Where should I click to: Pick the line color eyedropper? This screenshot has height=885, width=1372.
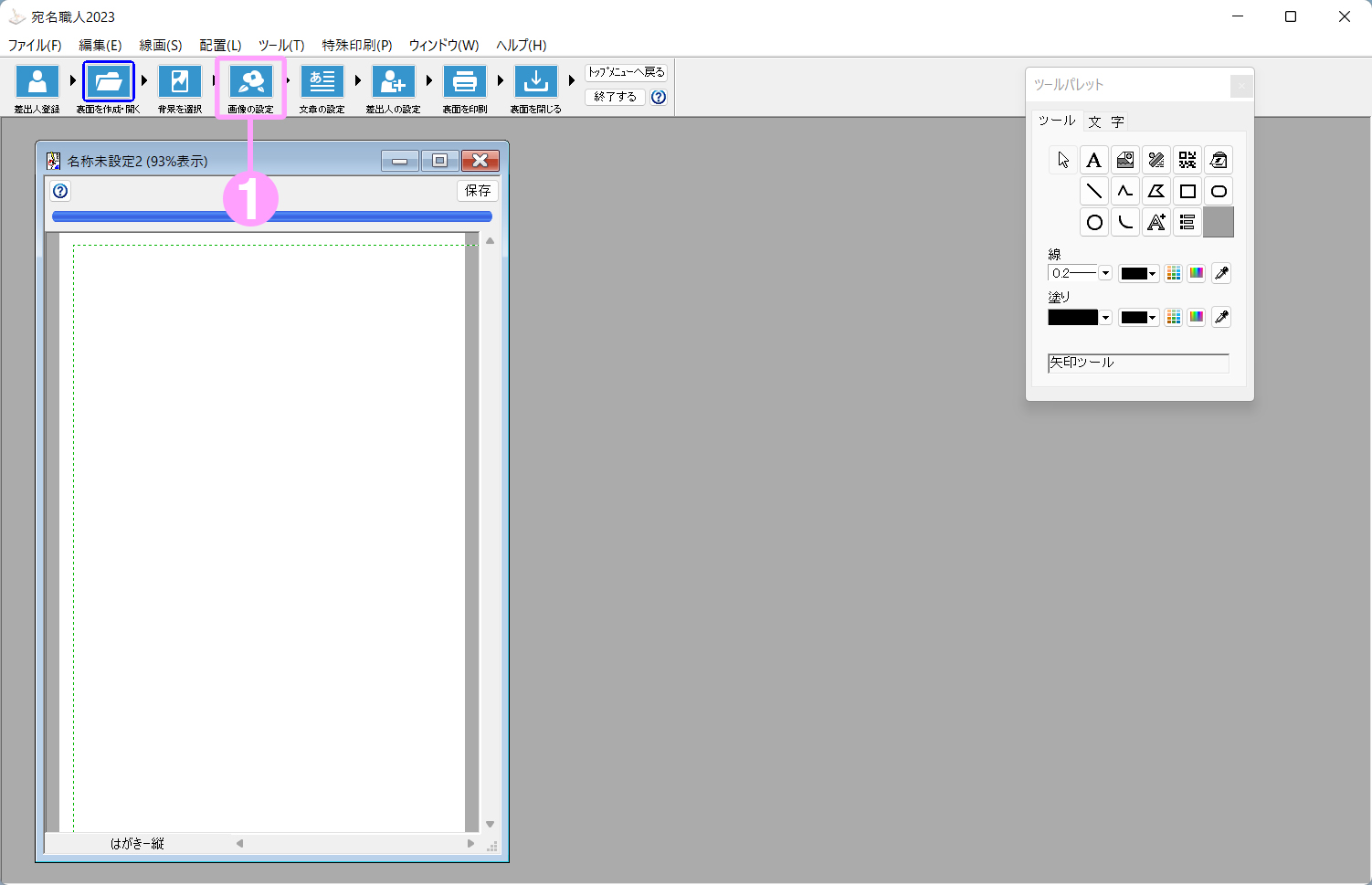pyautogui.click(x=1221, y=273)
